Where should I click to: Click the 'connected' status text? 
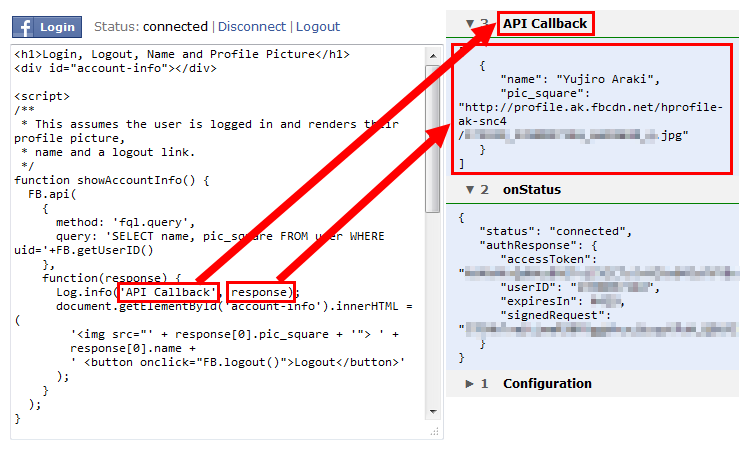(x=175, y=27)
